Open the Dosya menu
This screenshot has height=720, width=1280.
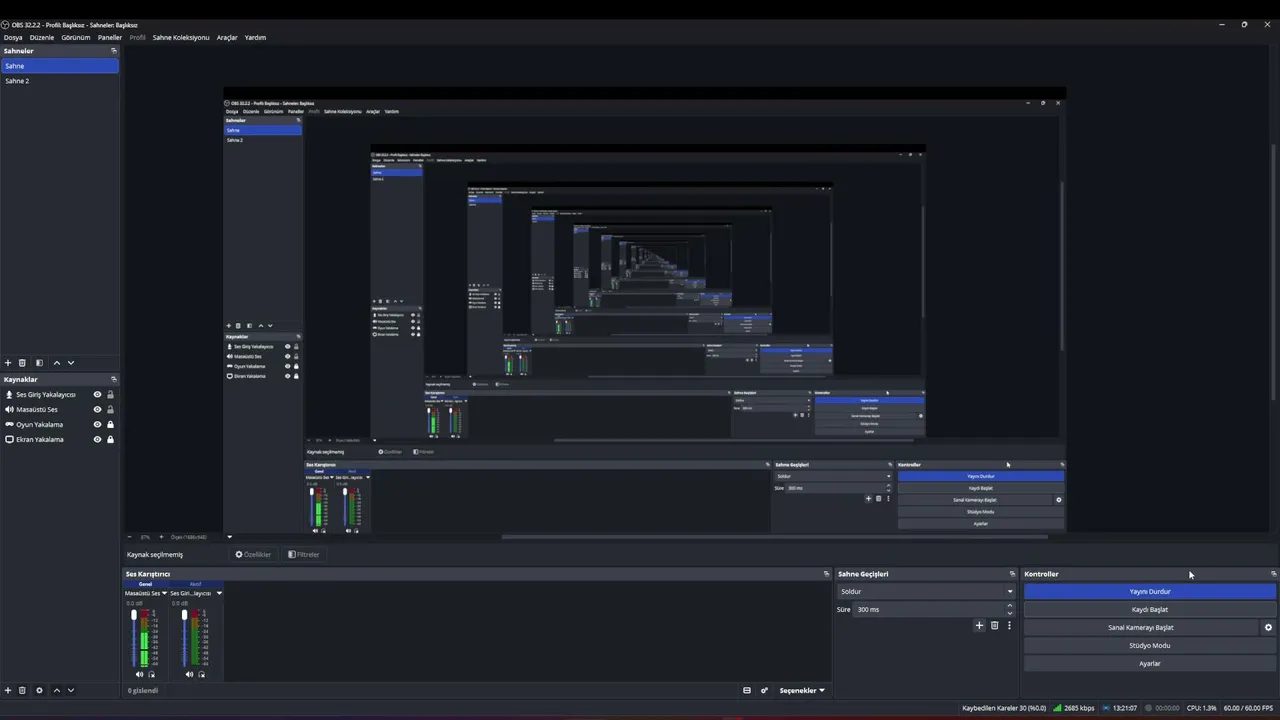(x=13, y=37)
